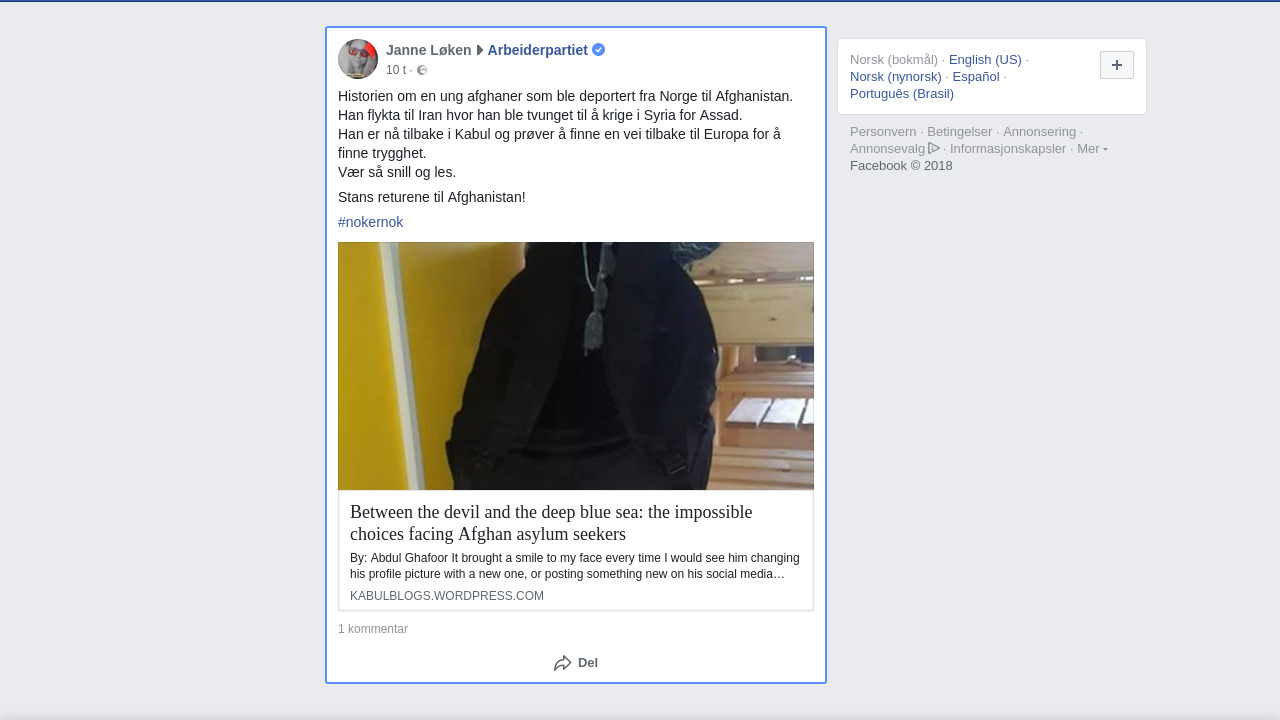Click Janne Løken's profile picture
Viewport: 1280px width, 720px height.
(x=358, y=59)
